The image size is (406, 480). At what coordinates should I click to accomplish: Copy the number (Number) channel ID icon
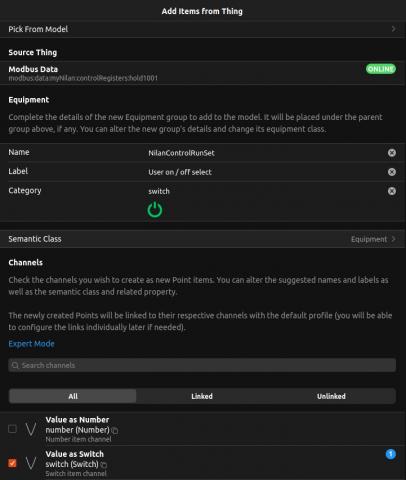(x=115, y=431)
